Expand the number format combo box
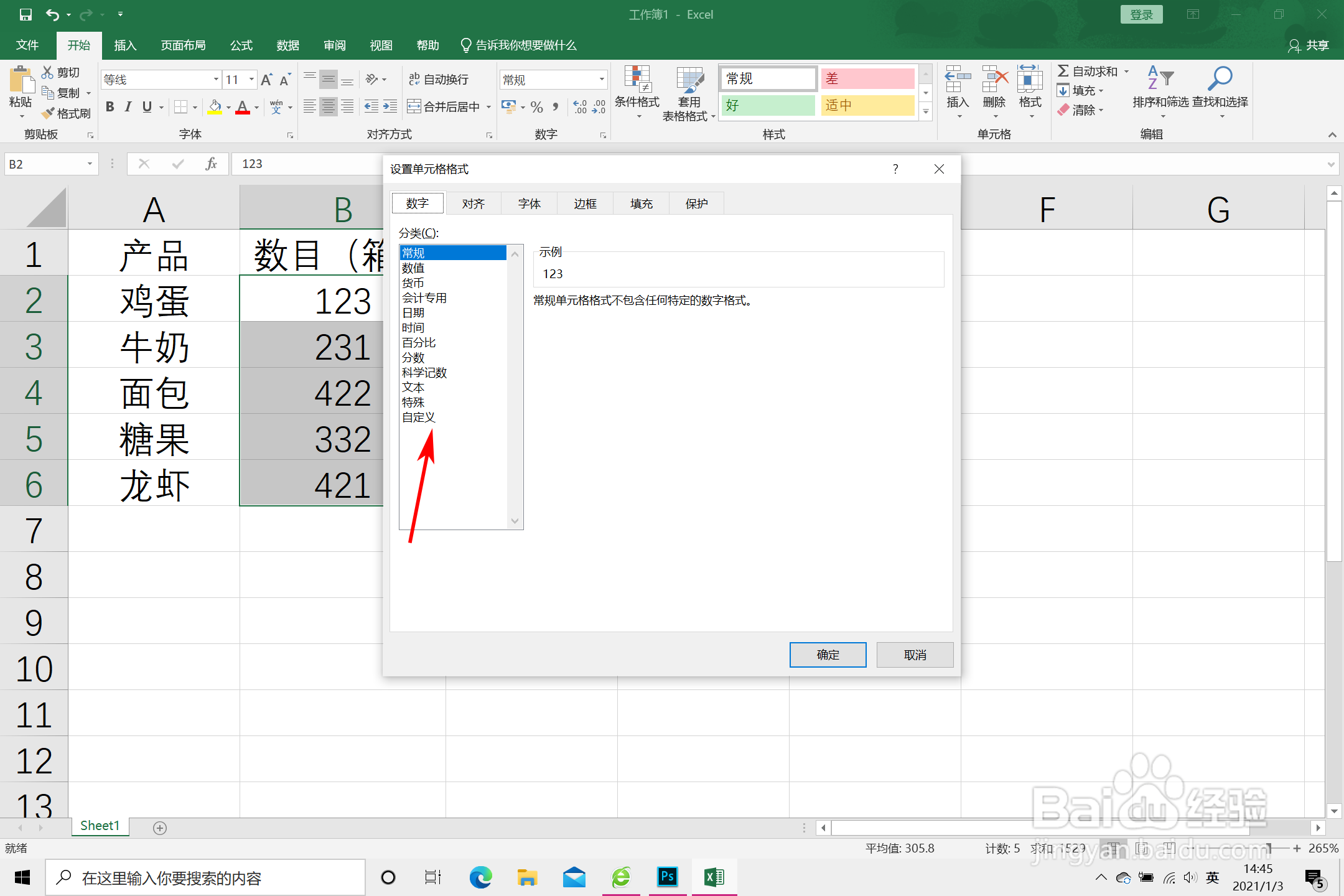Screen dimensions: 1344x896 (x=602, y=80)
